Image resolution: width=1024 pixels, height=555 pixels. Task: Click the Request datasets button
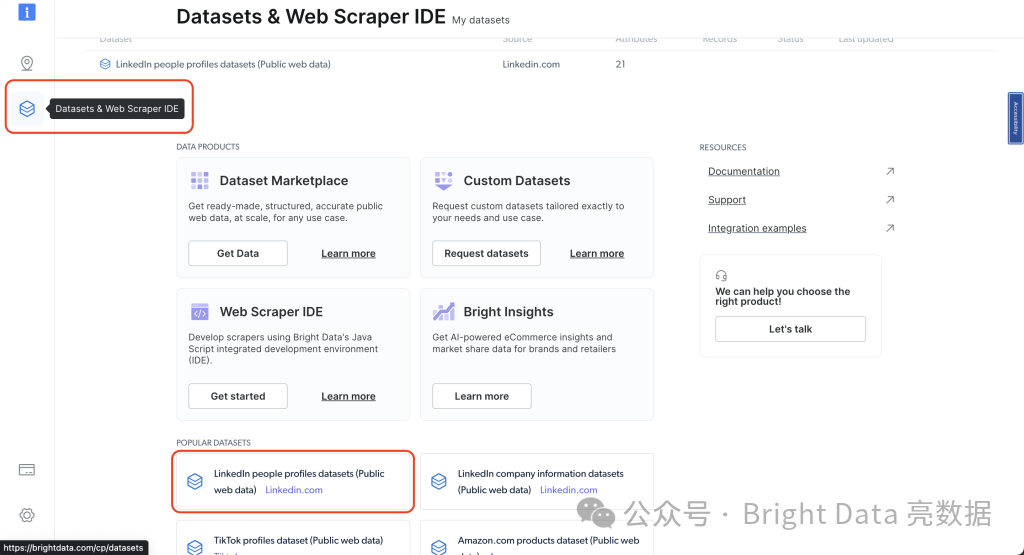(486, 253)
